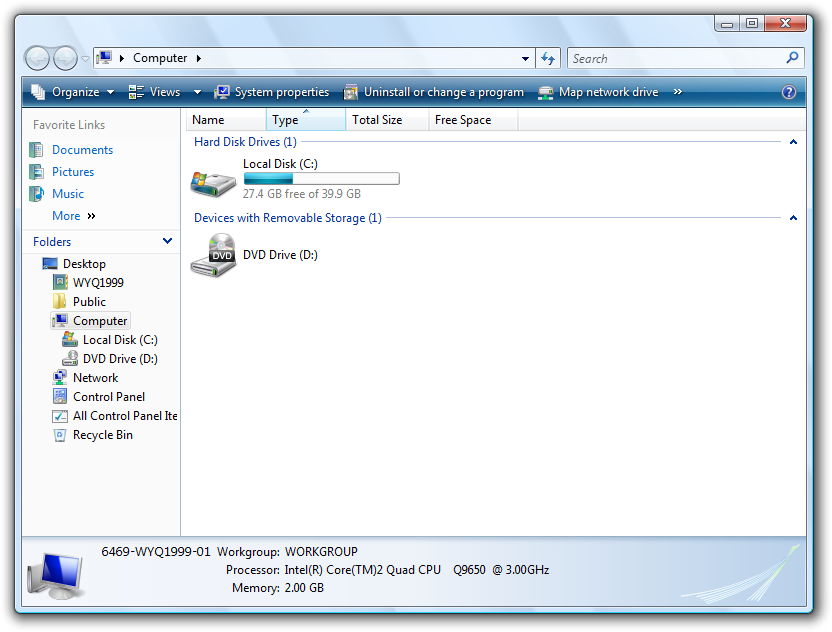Collapse the Hard Disk Drives group
This screenshot has width=832, height=632.
793,142
